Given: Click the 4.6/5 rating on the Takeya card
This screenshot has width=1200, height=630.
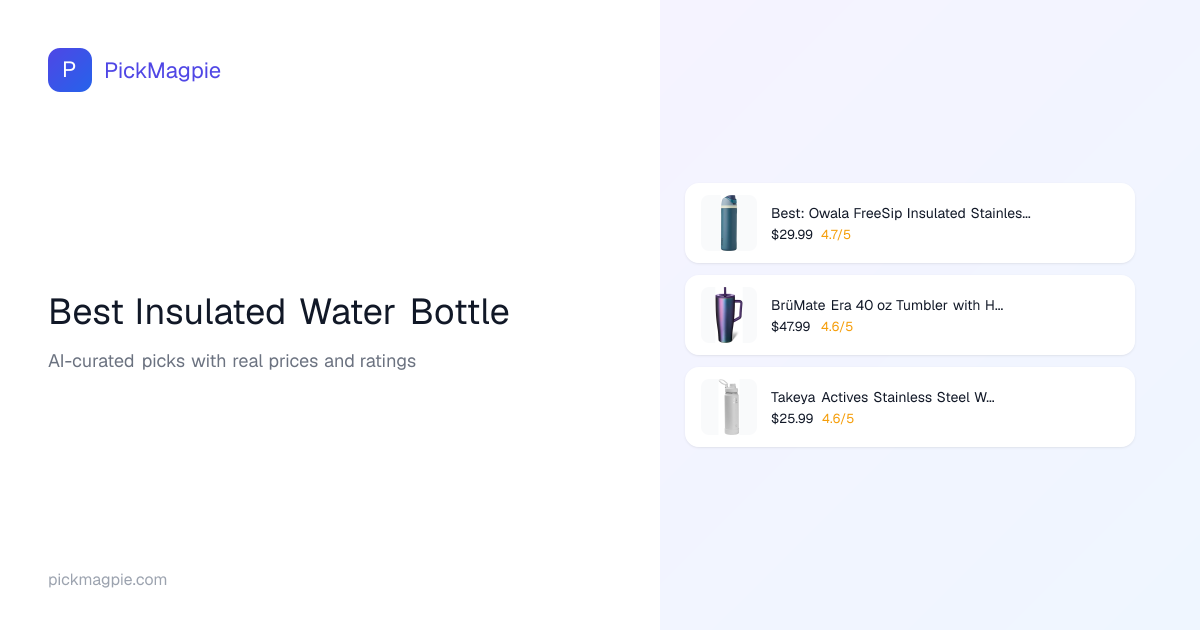Looking at the screenshot, I should (x=838, y=419).
